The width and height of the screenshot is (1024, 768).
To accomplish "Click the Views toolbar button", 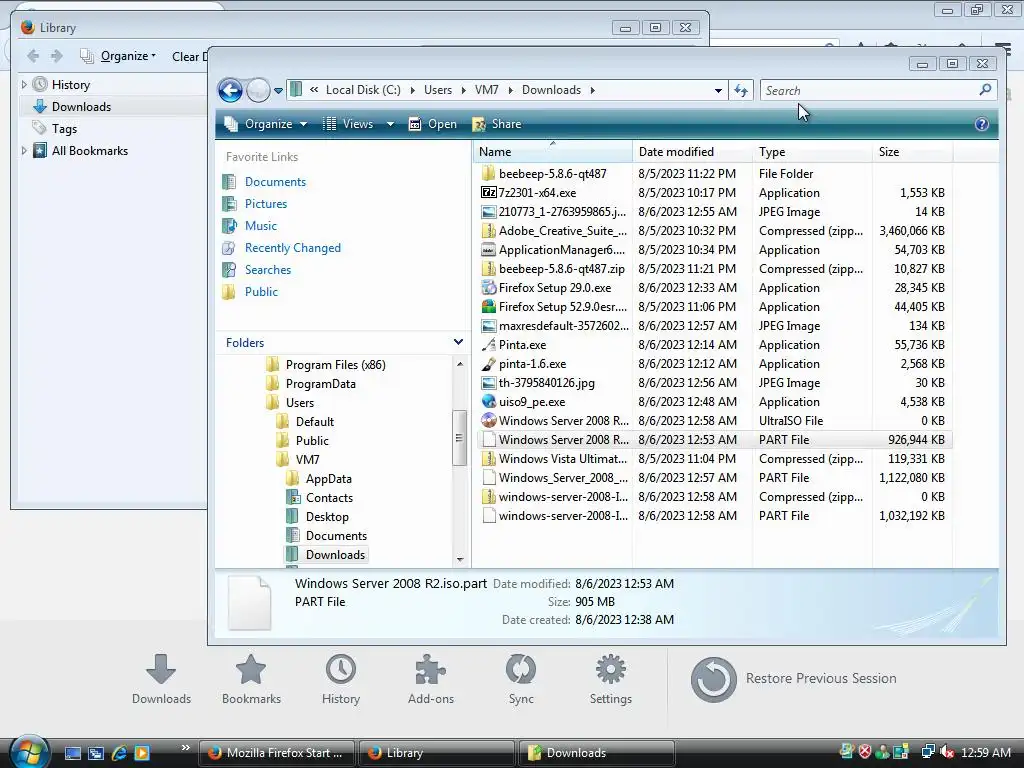I will (x=349, y=124).
